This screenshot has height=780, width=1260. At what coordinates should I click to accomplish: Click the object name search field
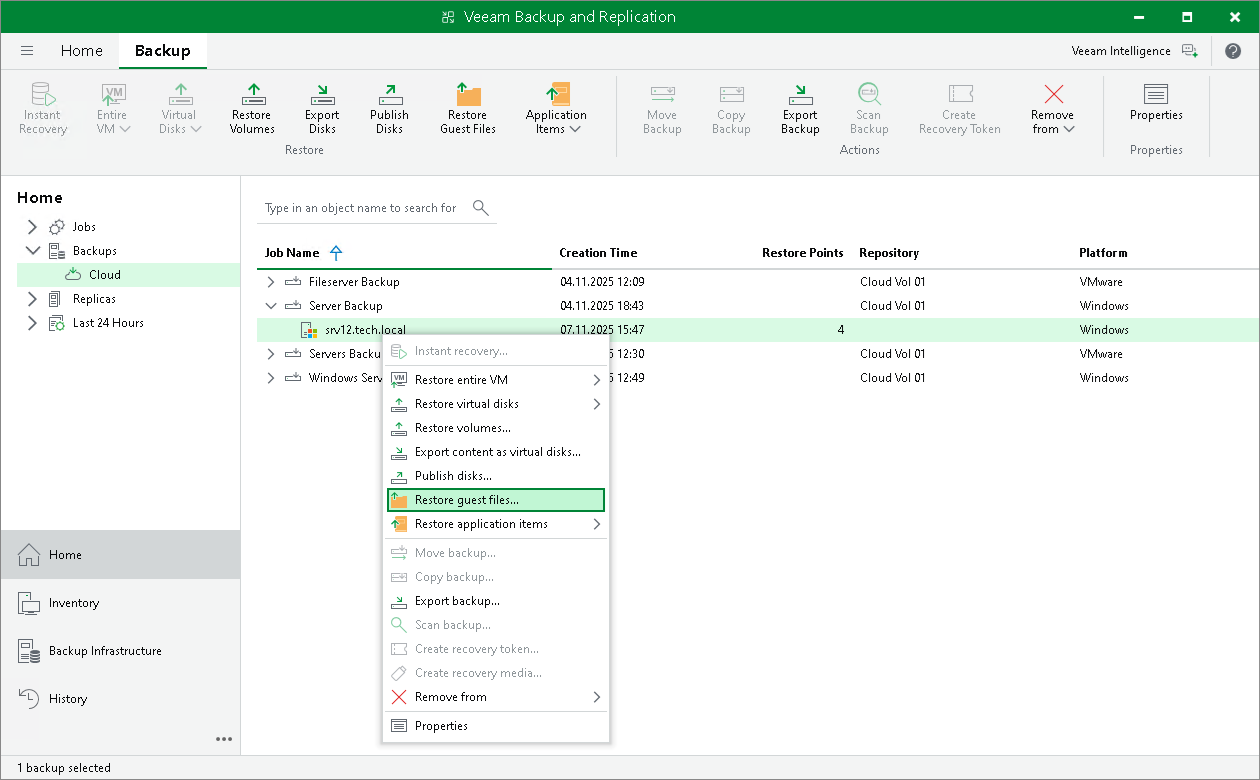coord(361,208)
